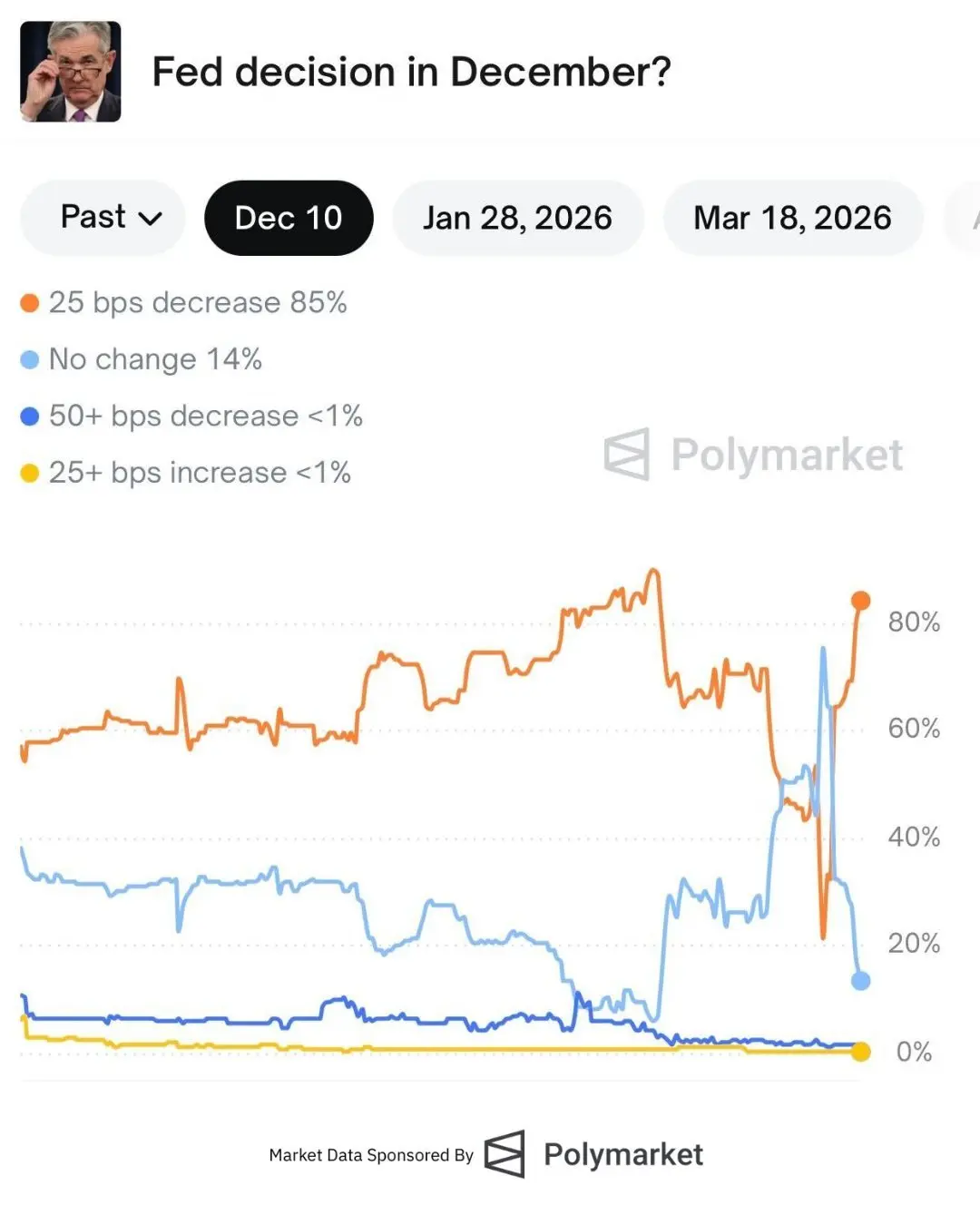Open the Polymarket footer text link
The width and height of the screenshot is (980, 1225).
pos(623,1154)
